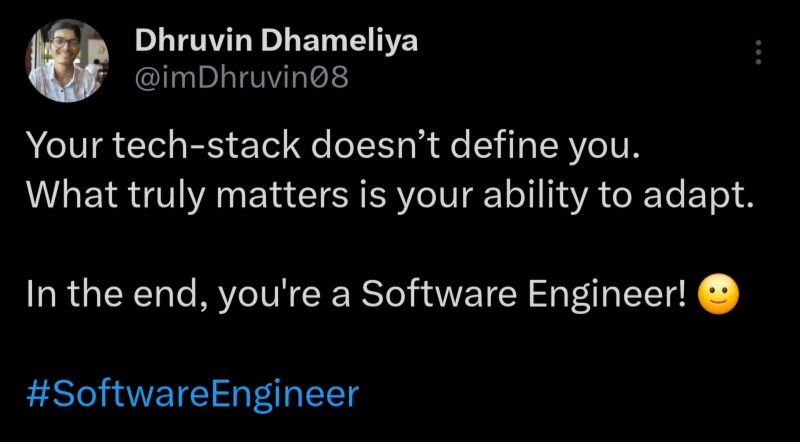This screenshot has height=442, width=800.
Task: Open the #SoftwareEngineer hashtag
Action: click(190, 391)
